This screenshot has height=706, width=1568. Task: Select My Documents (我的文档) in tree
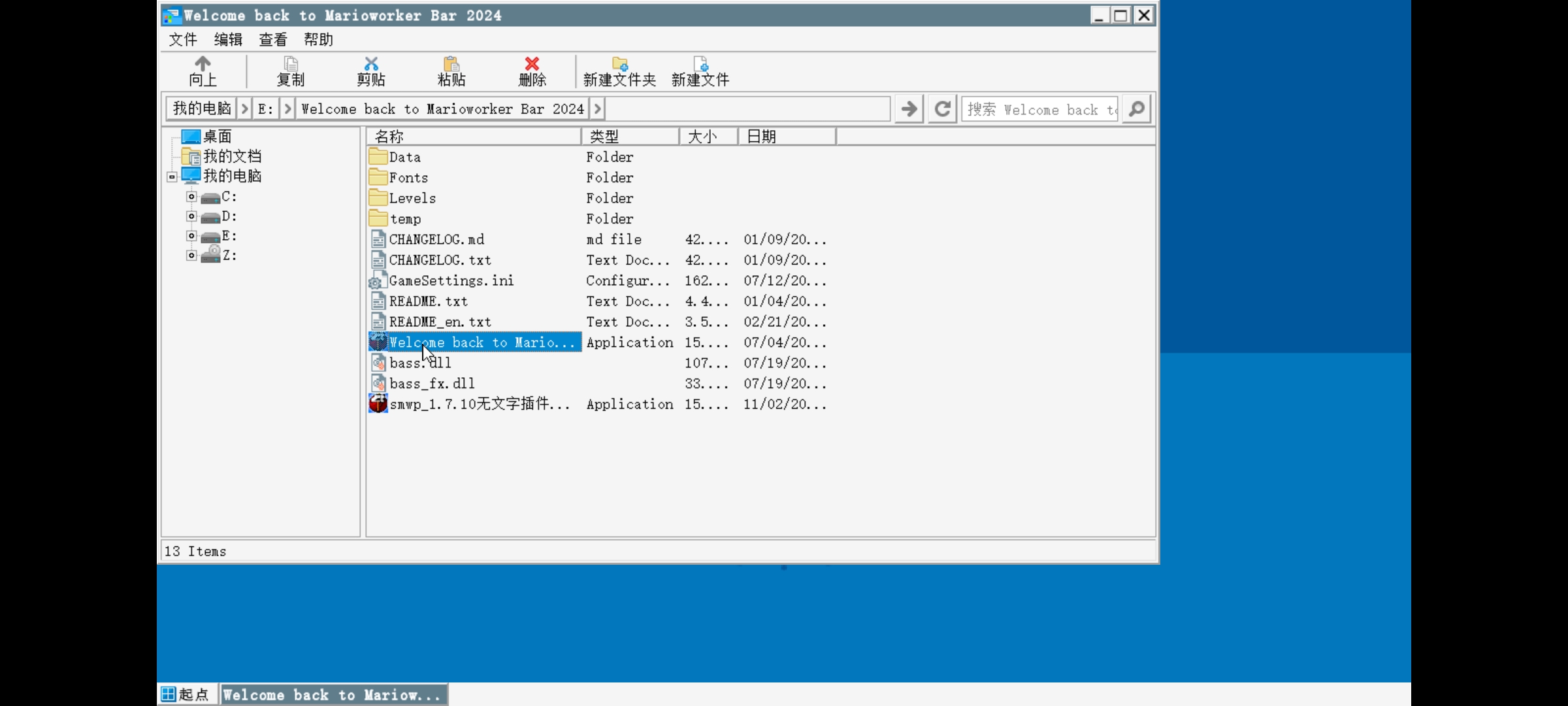point(232,156)
